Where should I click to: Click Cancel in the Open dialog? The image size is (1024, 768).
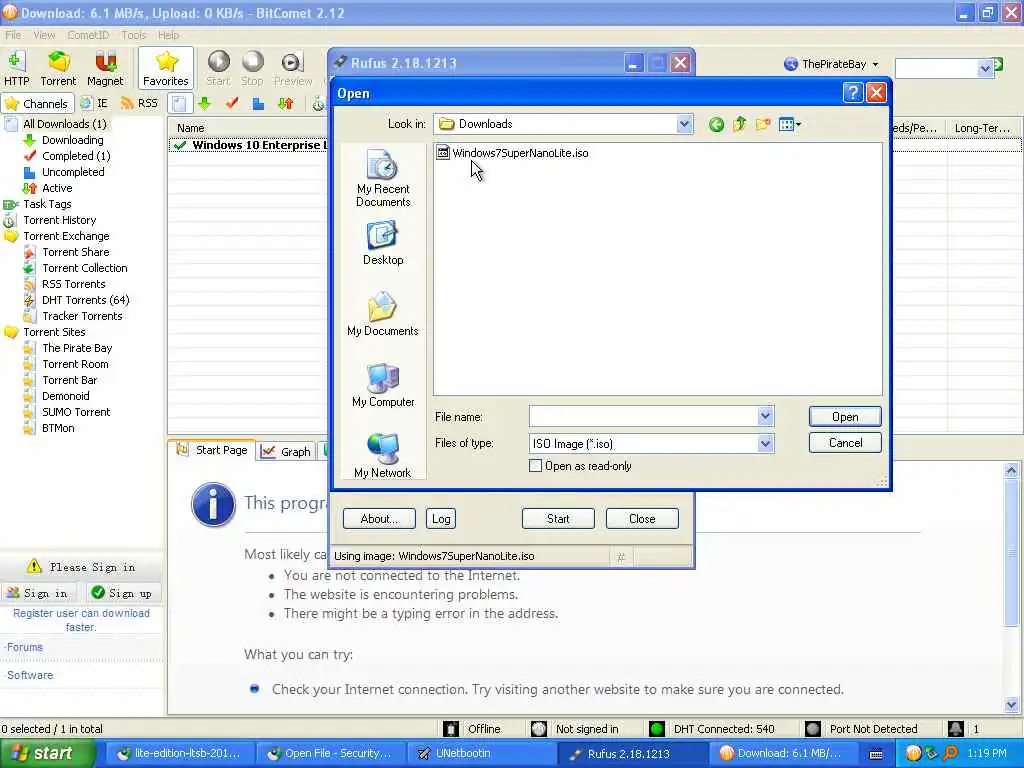tap(845, 443)
